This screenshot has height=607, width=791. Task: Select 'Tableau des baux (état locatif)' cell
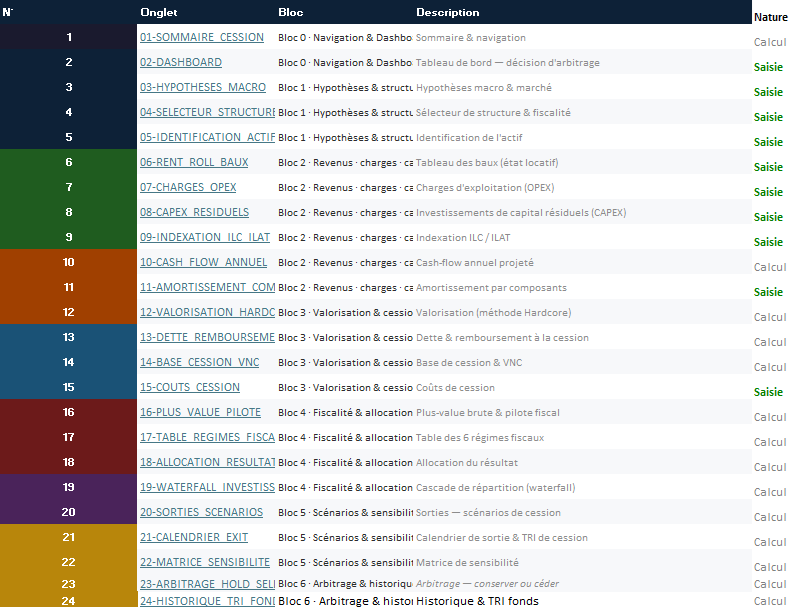(487, 162)
